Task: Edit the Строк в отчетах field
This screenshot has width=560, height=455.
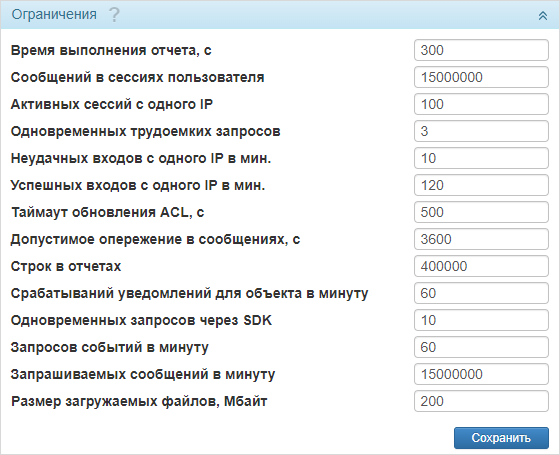Action: pos(481,266)
